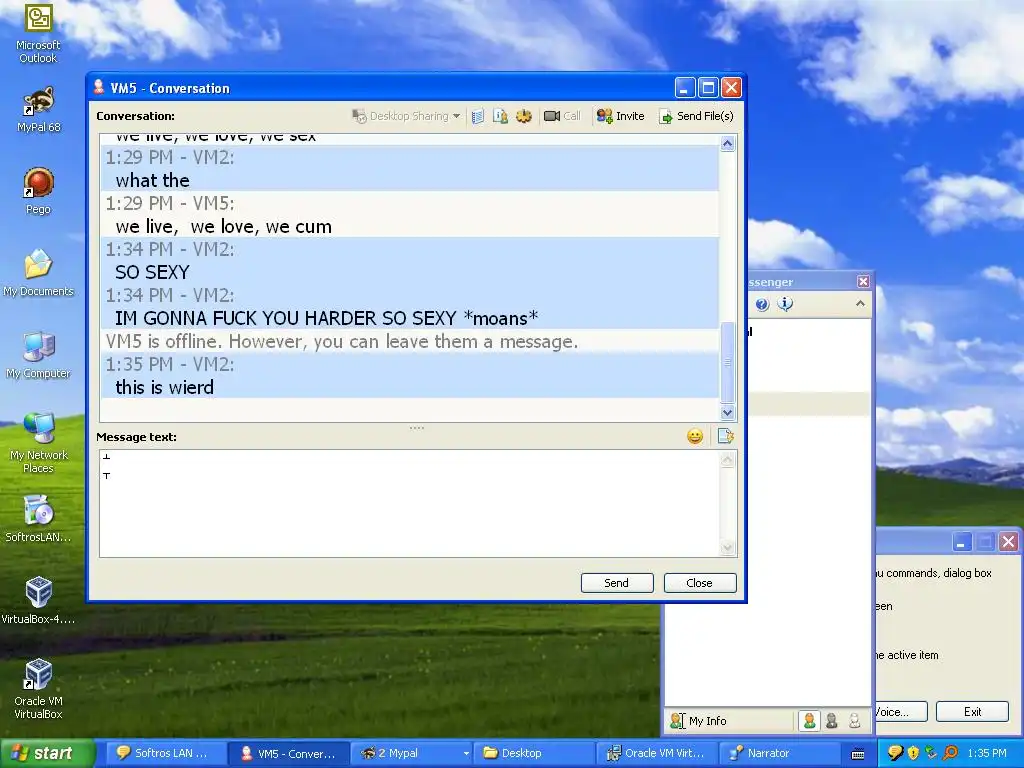The height and width of the screenshot is (768, 1024).
Task: Click Softros messenger tray icon
Action: click(895, 753)
